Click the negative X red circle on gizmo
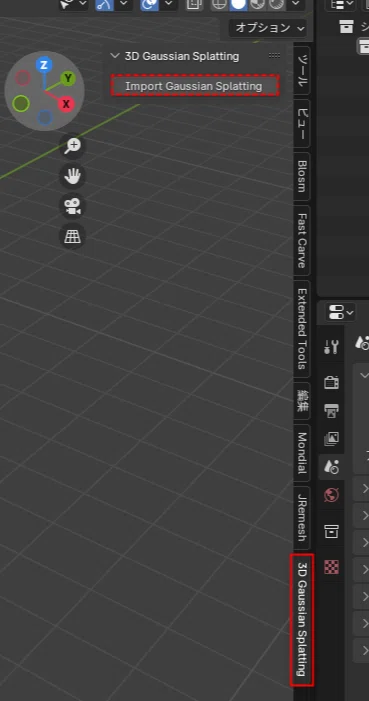 [x=23, y=78]
